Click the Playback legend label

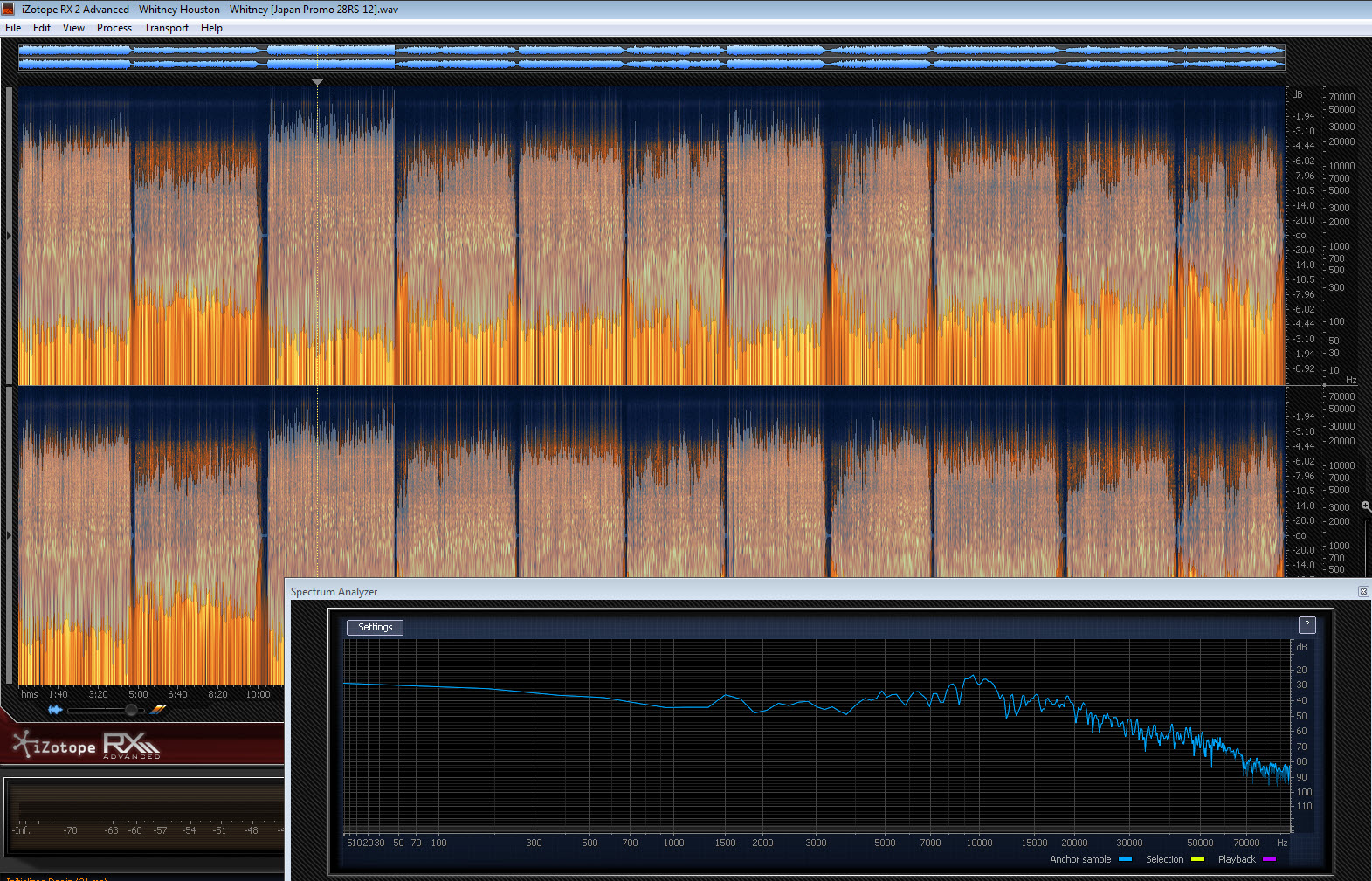(x=1237, y=859)
